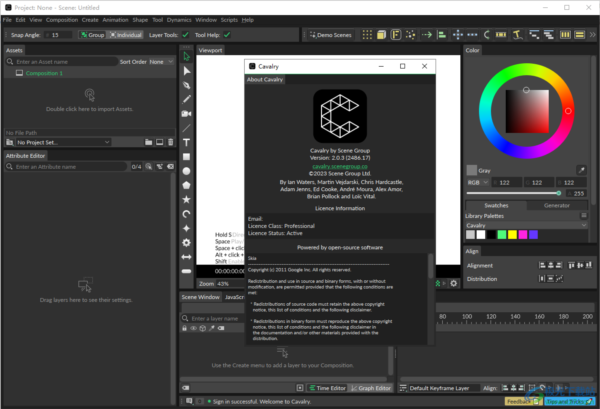This screenshot has width=600, height=409.
Task: Select the Scene Window tab
Action: point(201,297)
